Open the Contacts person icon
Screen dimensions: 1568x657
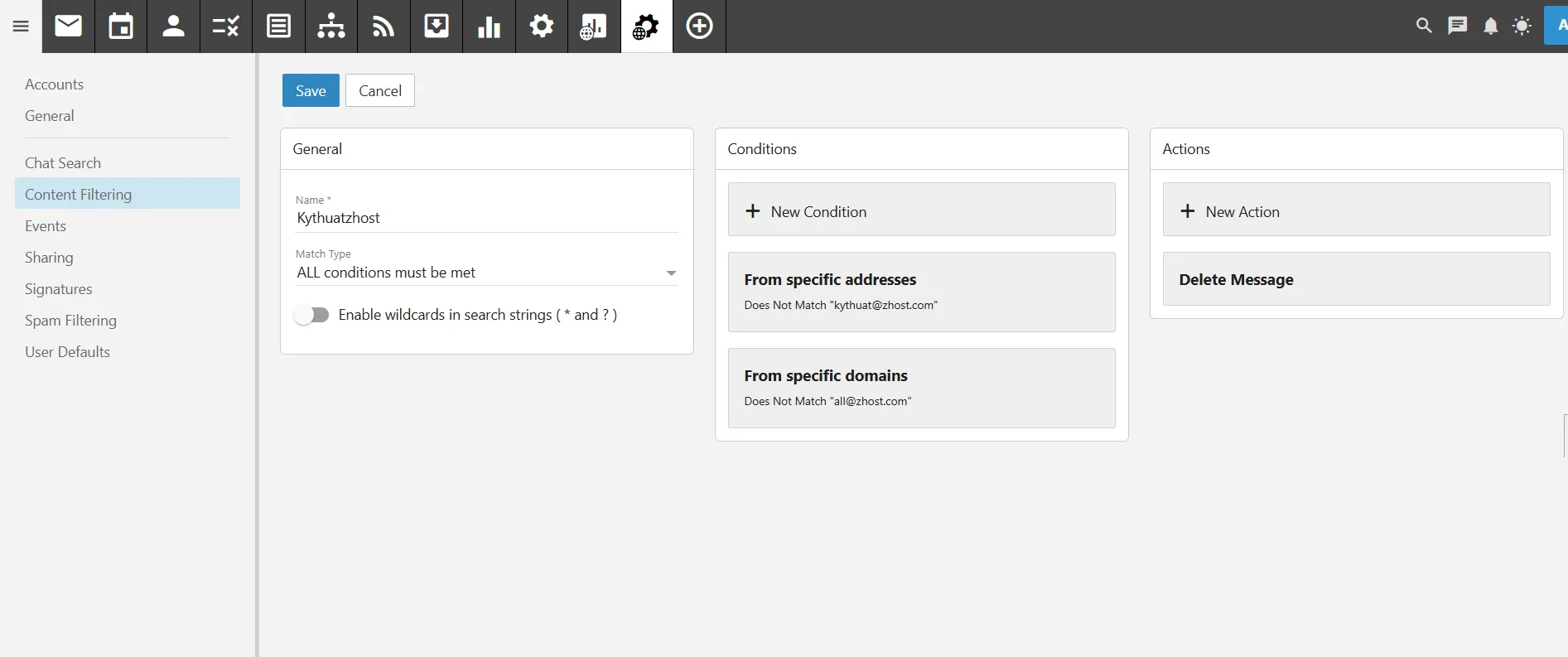pos(173,27)
